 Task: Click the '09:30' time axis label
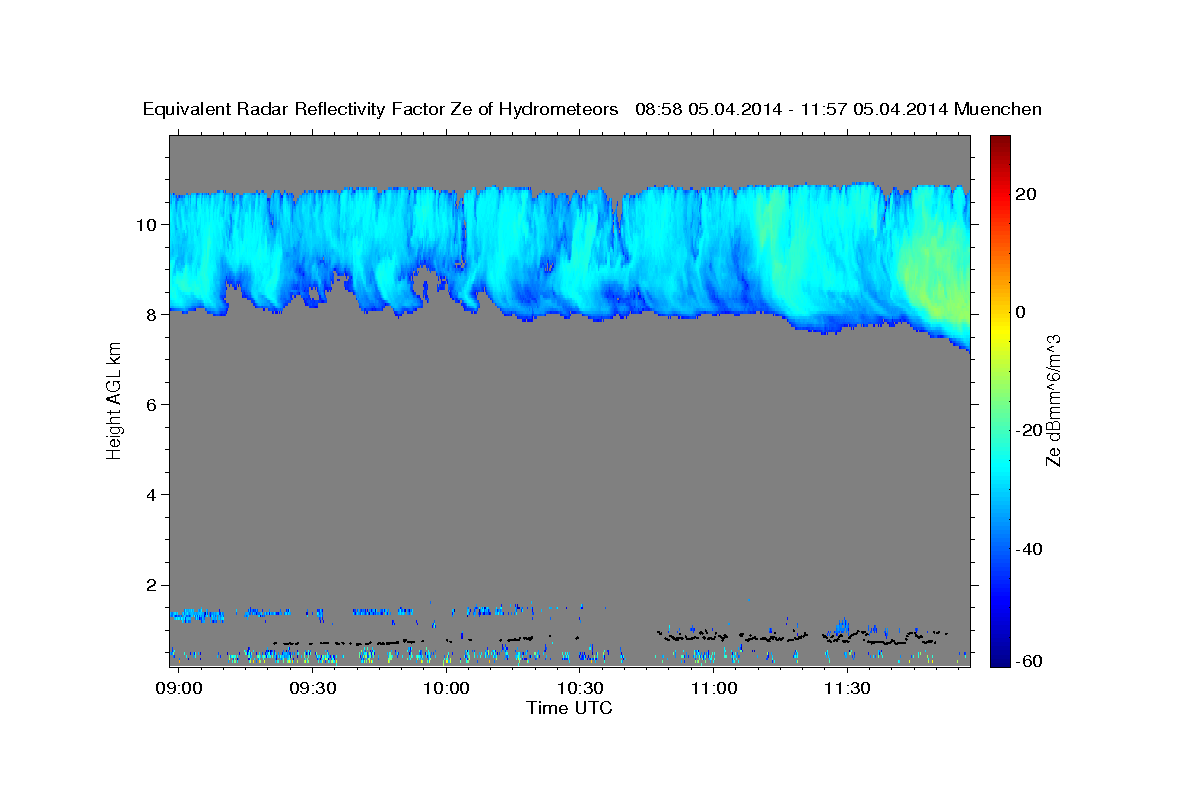(x=313, y=689)
